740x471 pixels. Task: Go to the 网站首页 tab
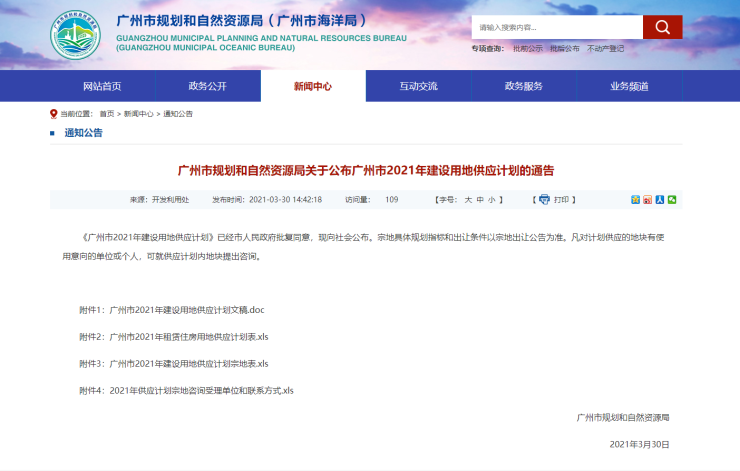point(102,86)
